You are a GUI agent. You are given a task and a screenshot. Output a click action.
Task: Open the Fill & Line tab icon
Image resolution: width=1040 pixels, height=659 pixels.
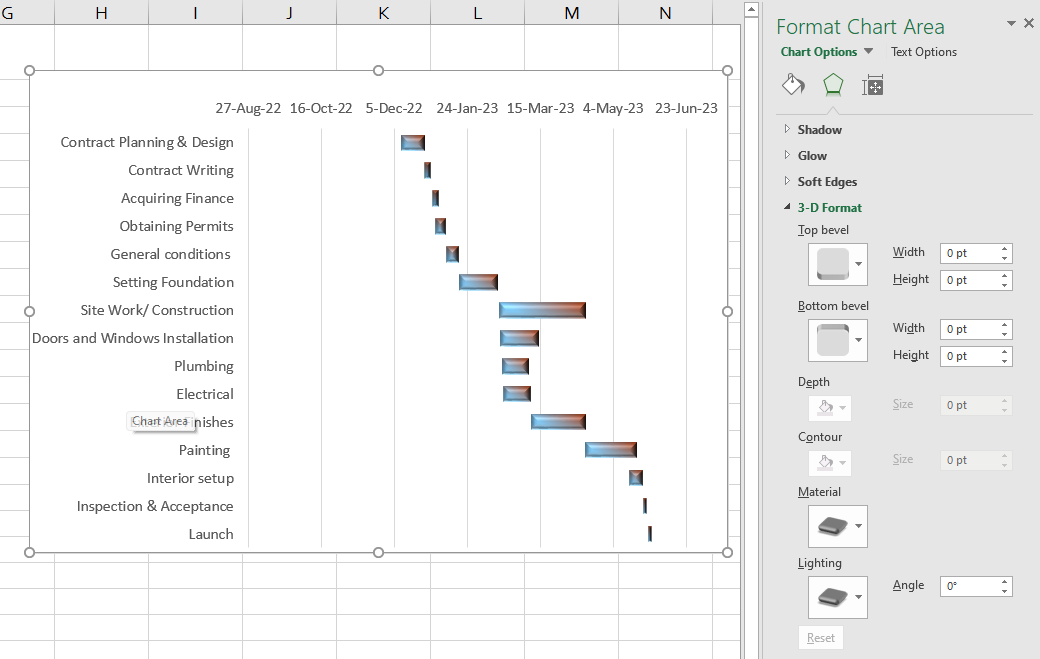point(793,86)
